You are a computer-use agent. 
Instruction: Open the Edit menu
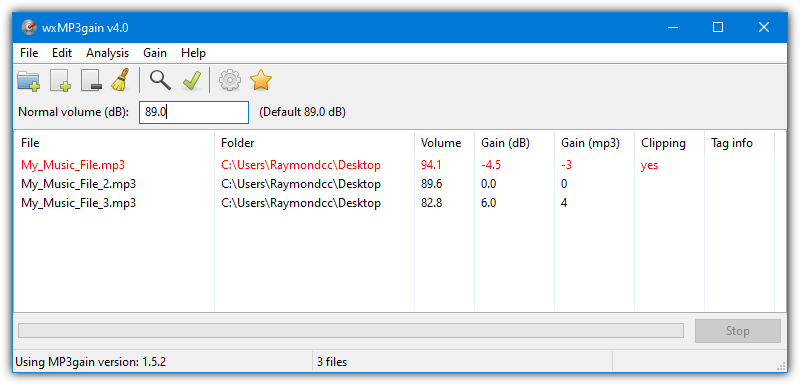62,53
